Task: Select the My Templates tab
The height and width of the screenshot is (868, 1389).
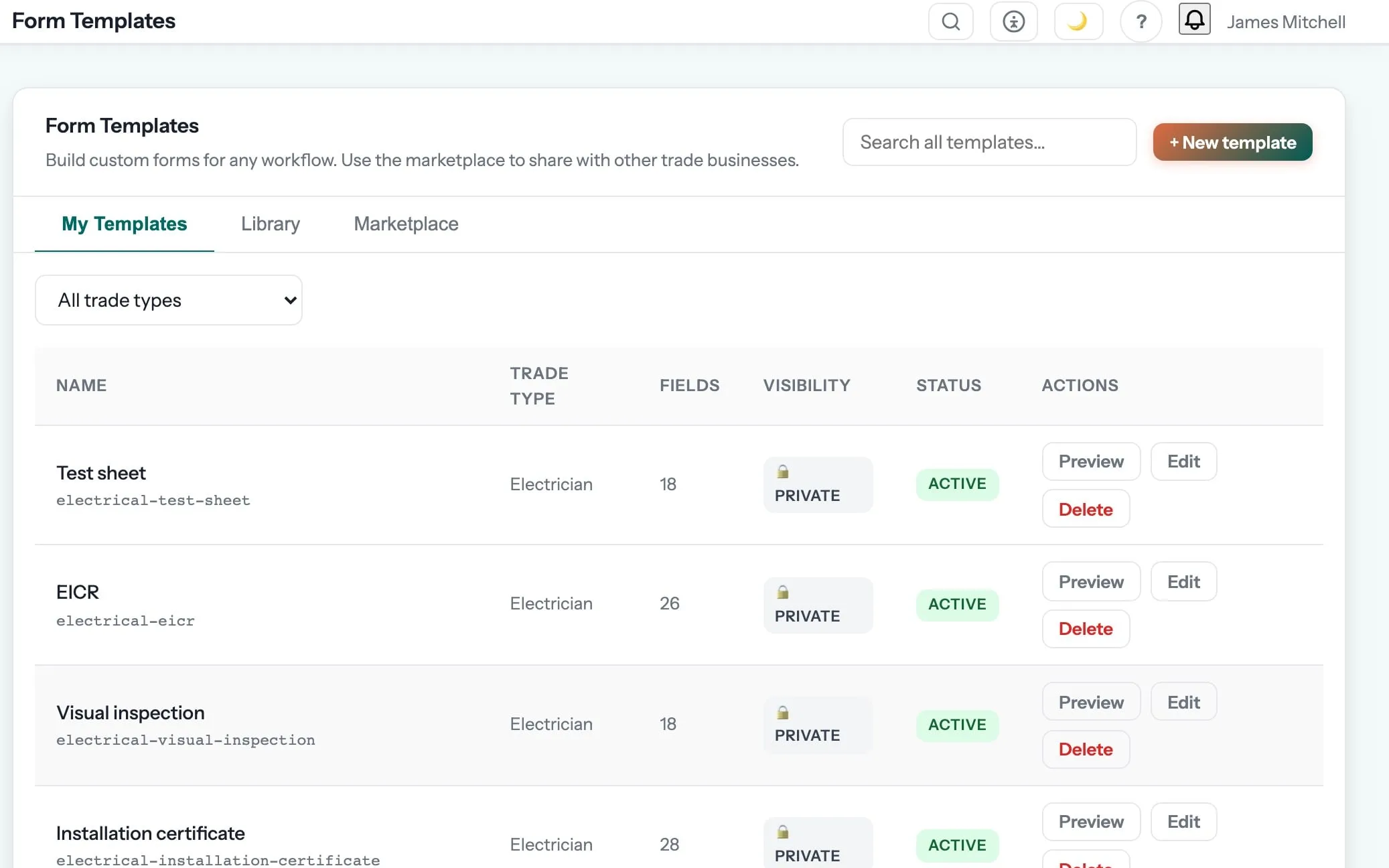Action: (x=124, y=224)
